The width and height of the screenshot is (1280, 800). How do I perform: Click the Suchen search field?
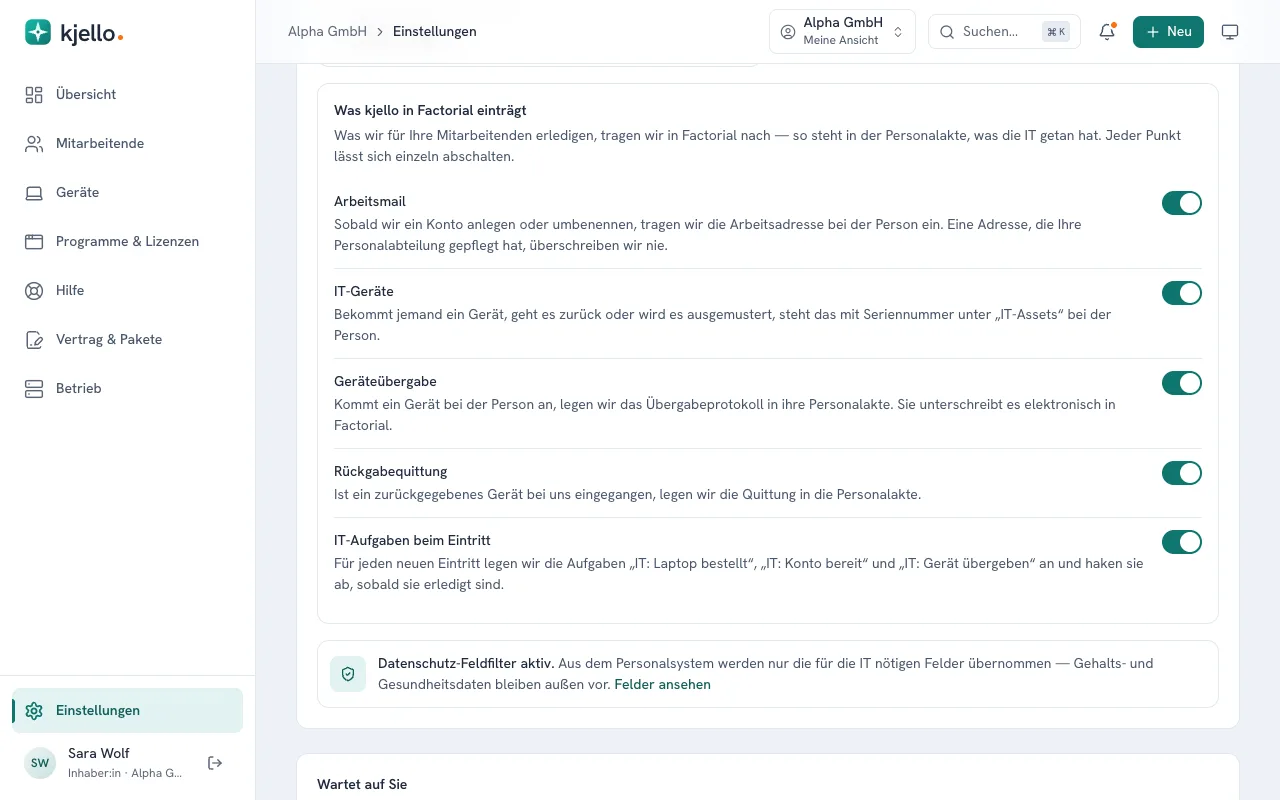[1004, 32]
